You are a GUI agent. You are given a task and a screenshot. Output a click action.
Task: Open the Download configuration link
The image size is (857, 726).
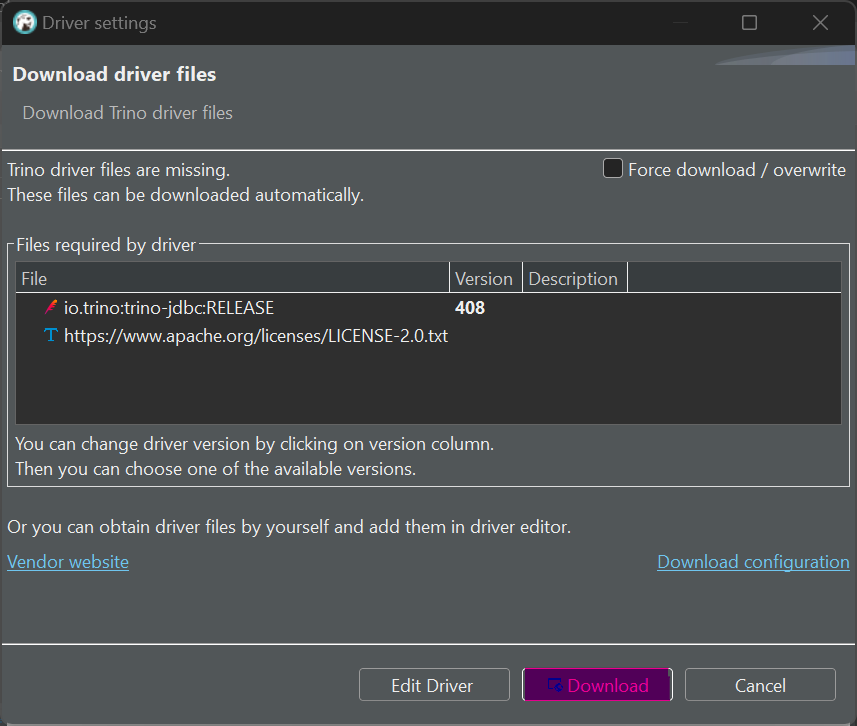753,562
